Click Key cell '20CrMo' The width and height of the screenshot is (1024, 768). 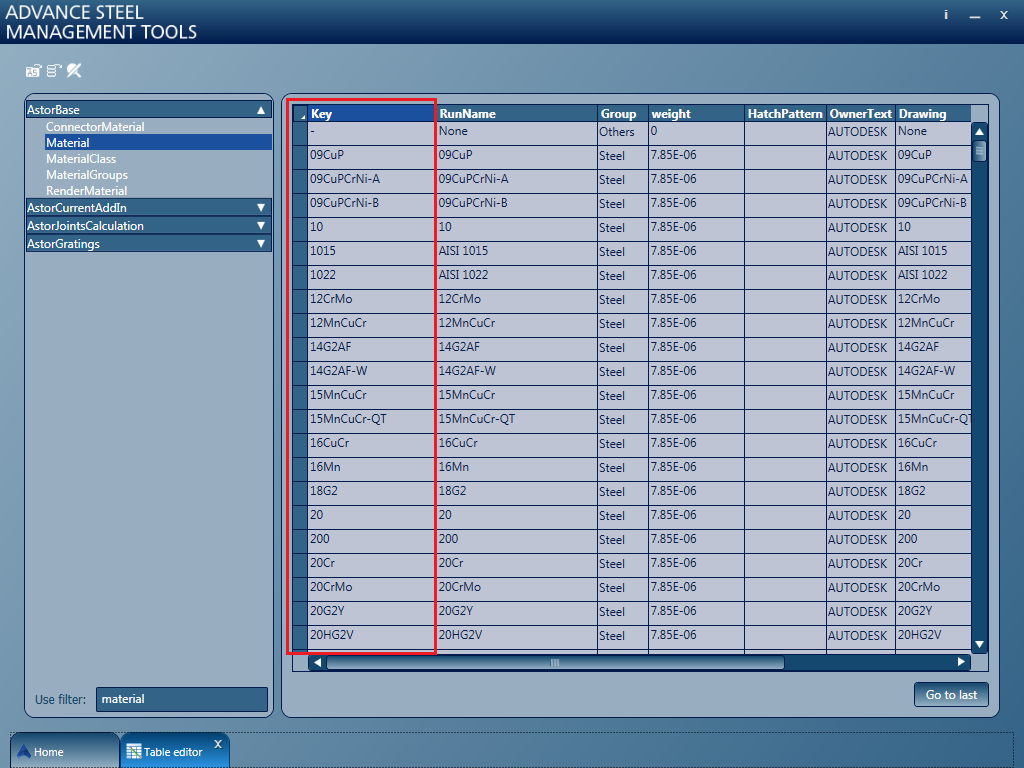[x=372, y=589]
